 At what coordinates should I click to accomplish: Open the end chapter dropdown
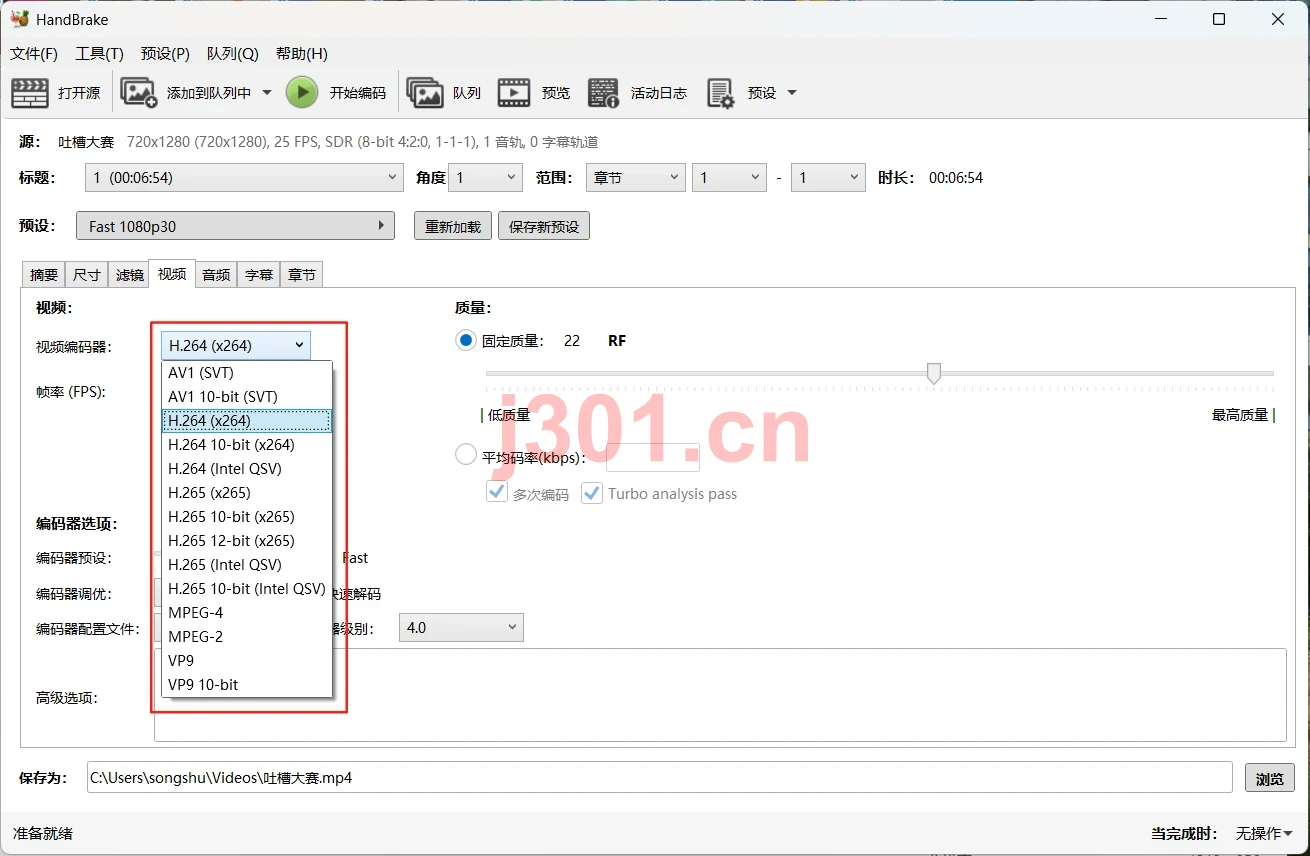pos(828,178)
